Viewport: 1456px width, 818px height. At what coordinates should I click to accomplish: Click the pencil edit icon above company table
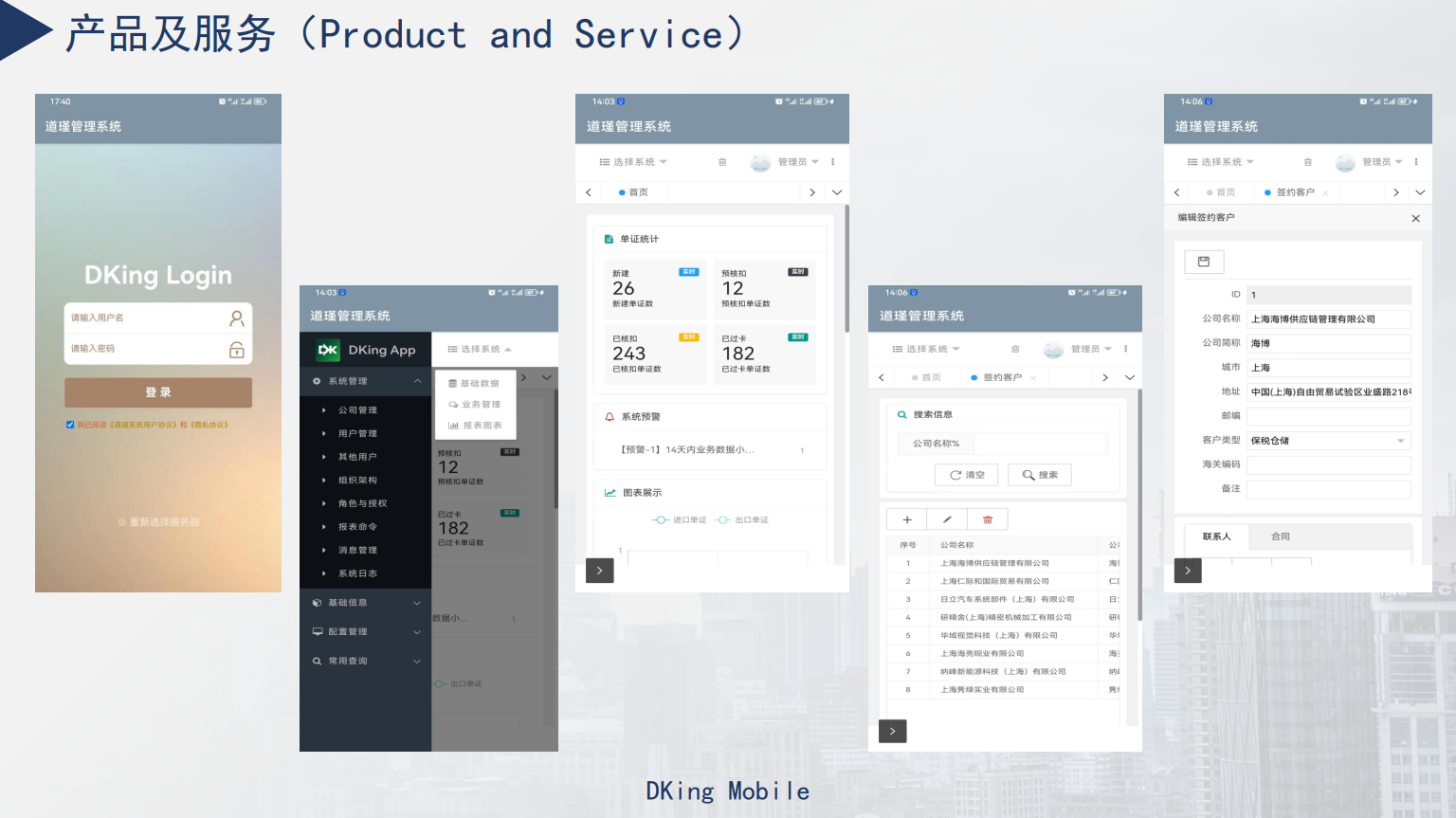[x=947, y=519]
